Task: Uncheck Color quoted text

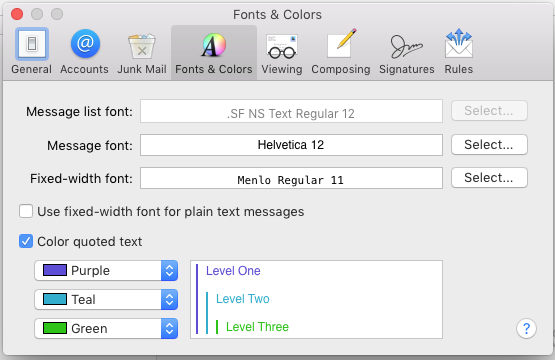Action: click(x=26, y=241)
